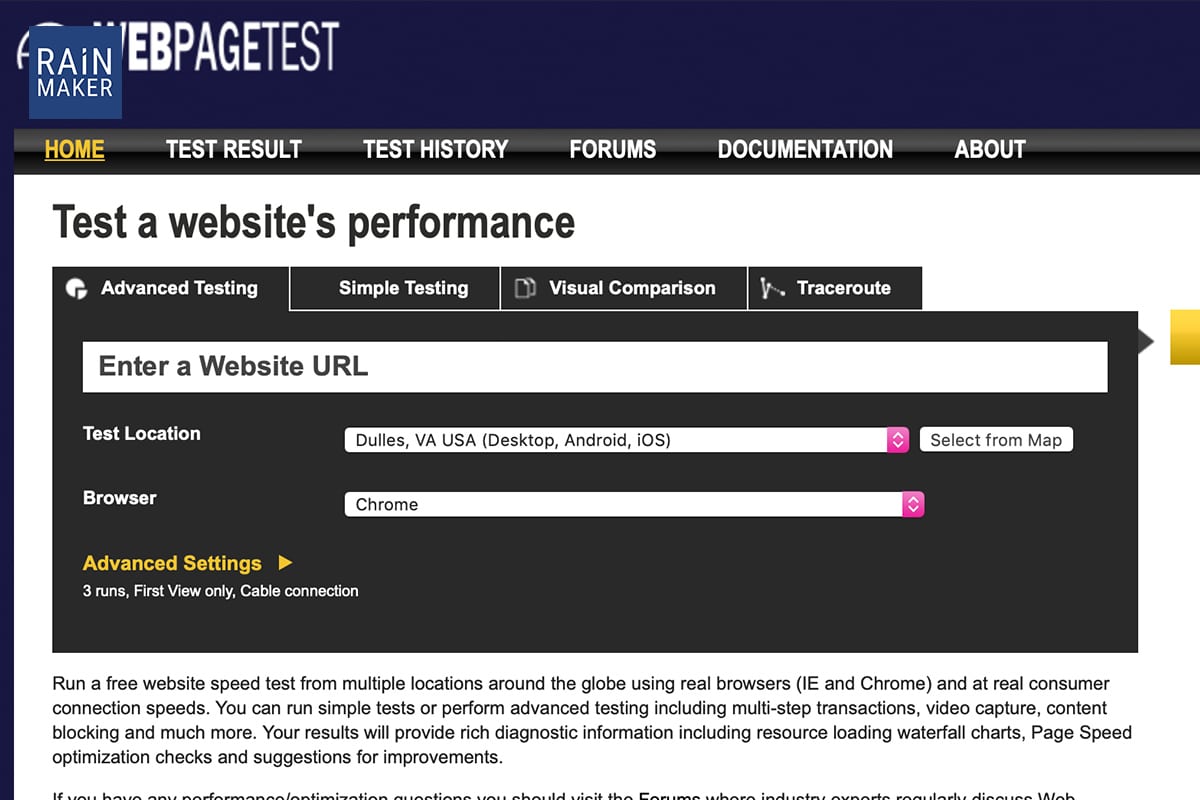Click the Select from Map button
Screen dimensions: 1200x800
point(995,440)
